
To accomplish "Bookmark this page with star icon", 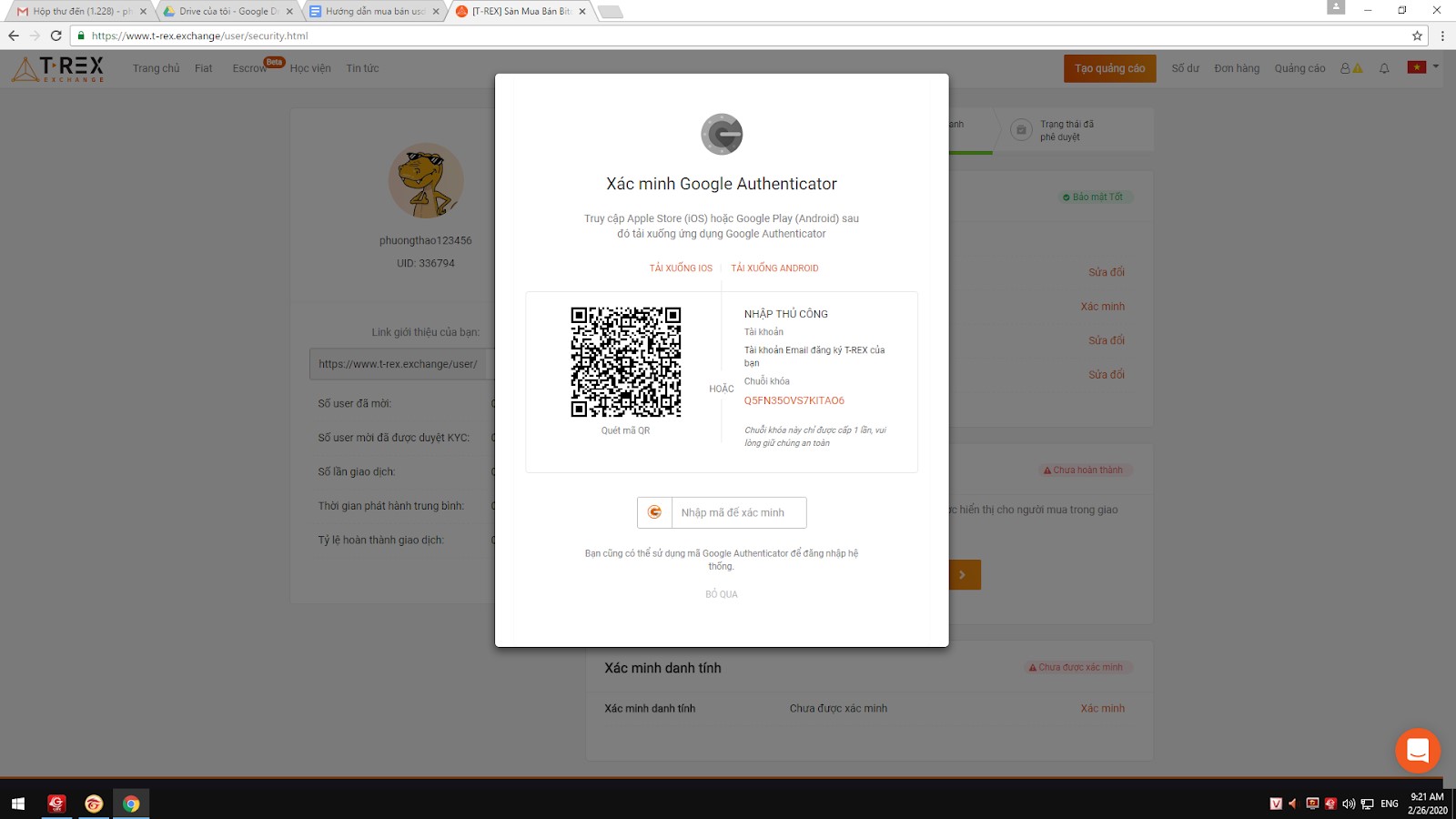I will point(1417,35).
